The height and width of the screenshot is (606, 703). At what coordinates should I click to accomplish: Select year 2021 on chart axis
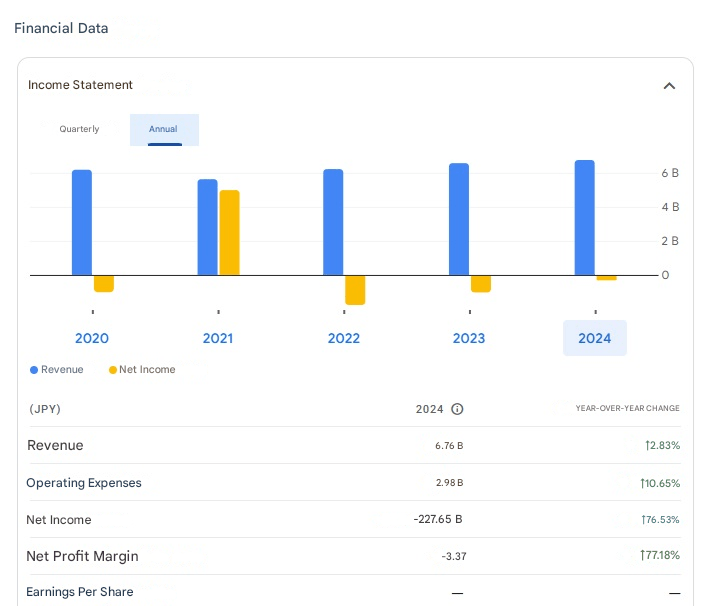tap(217, 338)
